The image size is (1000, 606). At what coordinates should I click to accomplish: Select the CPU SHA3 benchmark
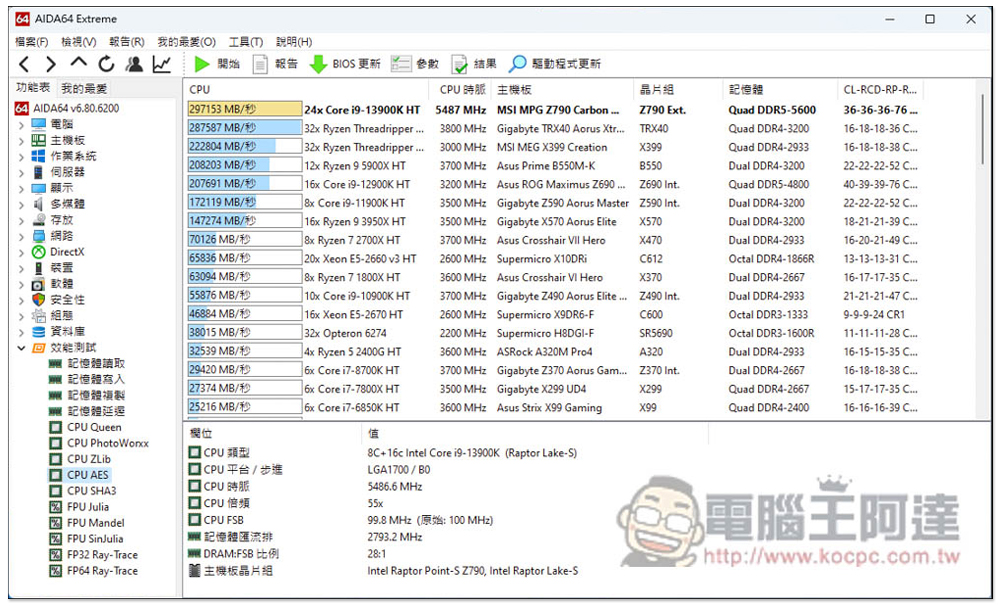pos(83,491)
